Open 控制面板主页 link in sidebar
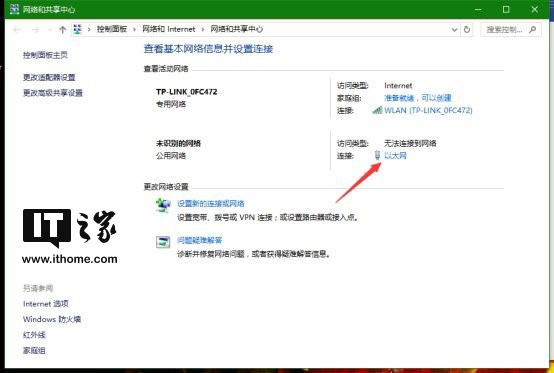Image resolution: width=554 pixels, height=373 pixels. (x=45, y=55)
